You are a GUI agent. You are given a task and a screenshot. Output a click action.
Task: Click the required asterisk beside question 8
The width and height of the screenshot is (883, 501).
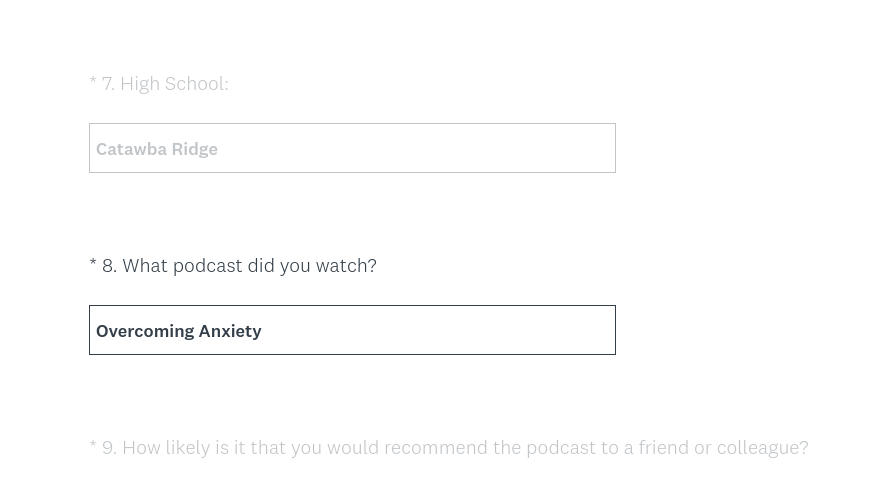point(93,265)
